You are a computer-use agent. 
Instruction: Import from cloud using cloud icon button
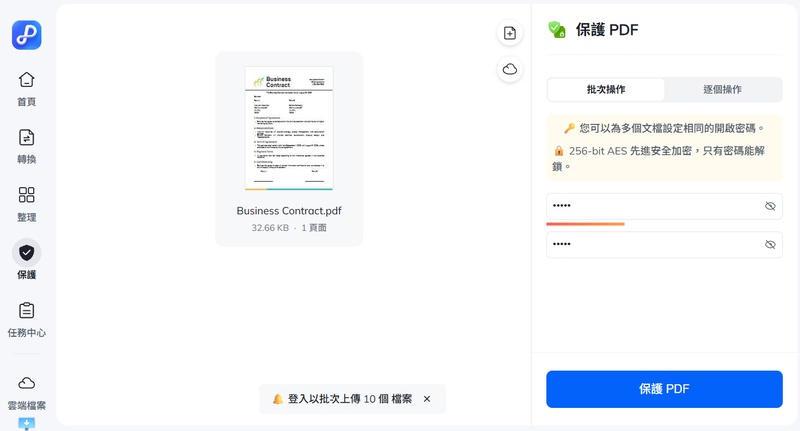(510, 69)
